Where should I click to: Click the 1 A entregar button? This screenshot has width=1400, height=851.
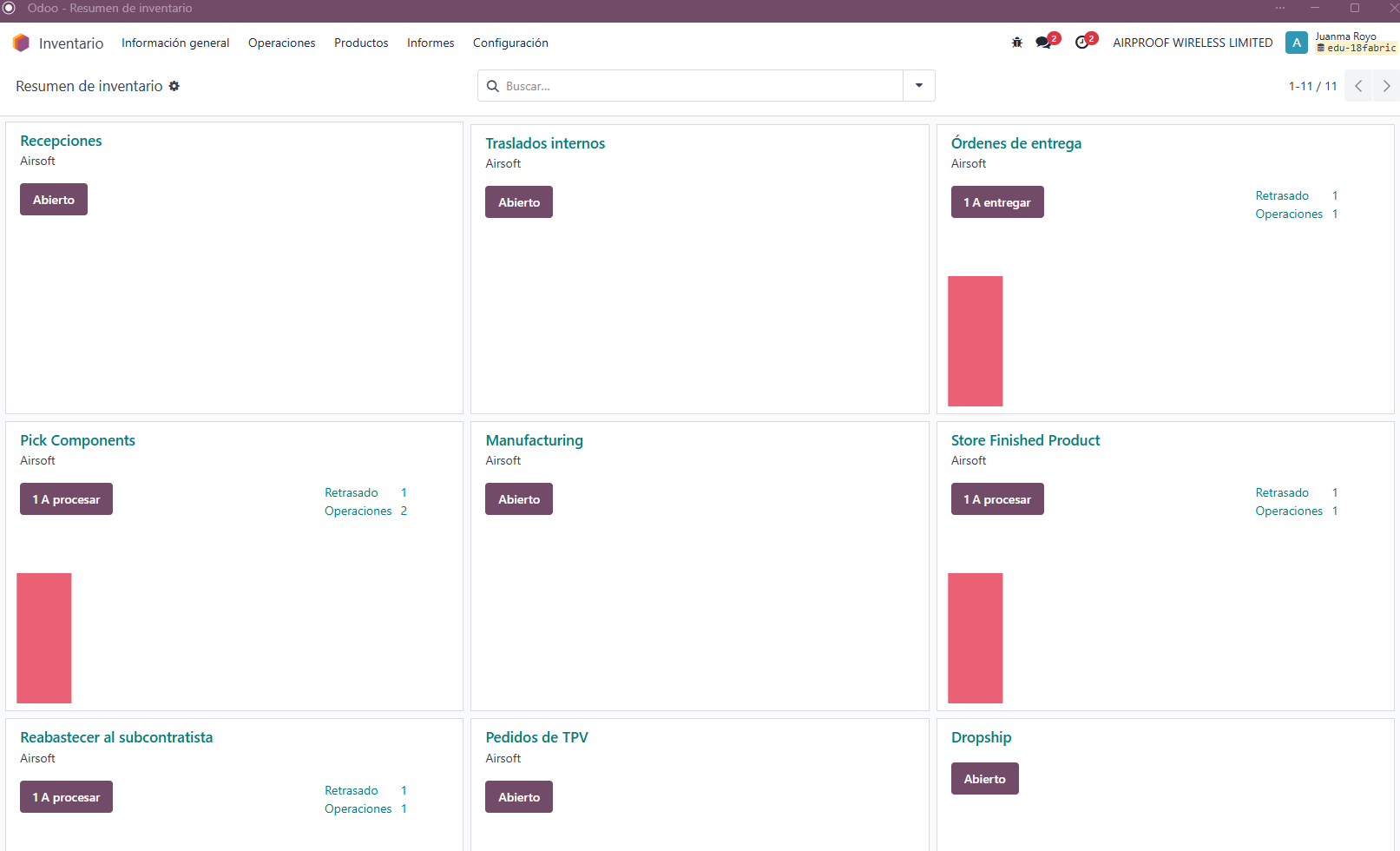click(x=997, y=202)
